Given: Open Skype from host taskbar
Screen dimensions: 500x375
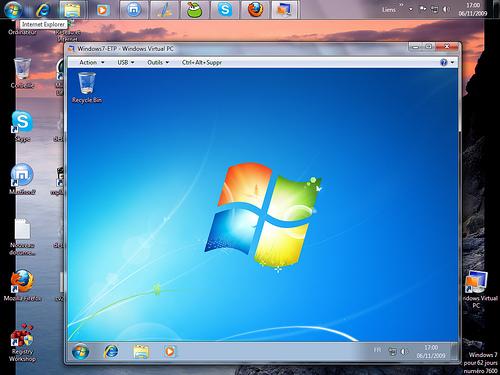Looking at the screenshot, I should point(225,10).
